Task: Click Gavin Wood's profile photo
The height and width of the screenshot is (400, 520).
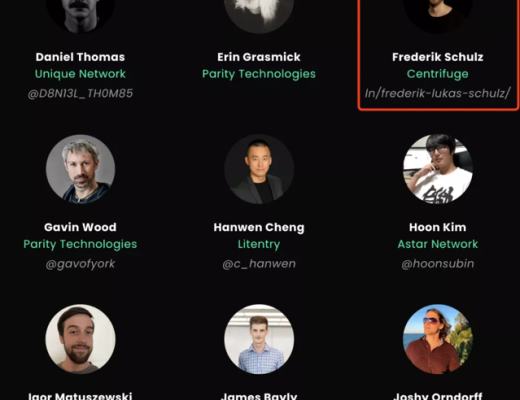Action: click(80, 169)
